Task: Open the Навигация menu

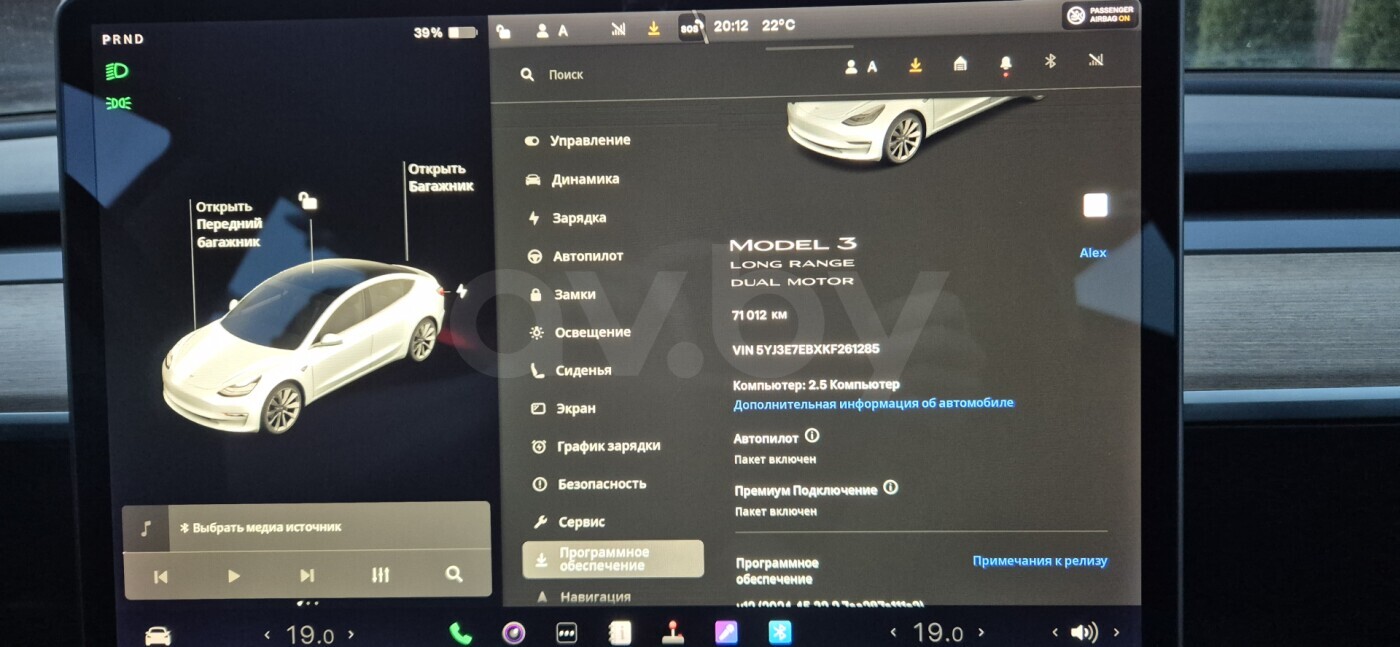Action: click(x=584, y=597)
